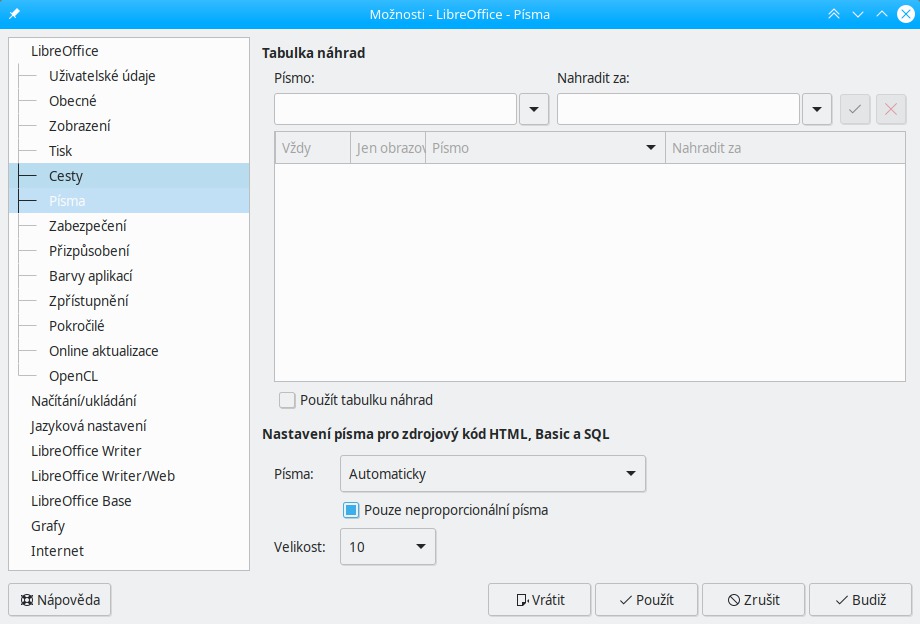The image size is (920, 624).
Task: Open the Velikost size dropdown
Action: pos(388,547)
